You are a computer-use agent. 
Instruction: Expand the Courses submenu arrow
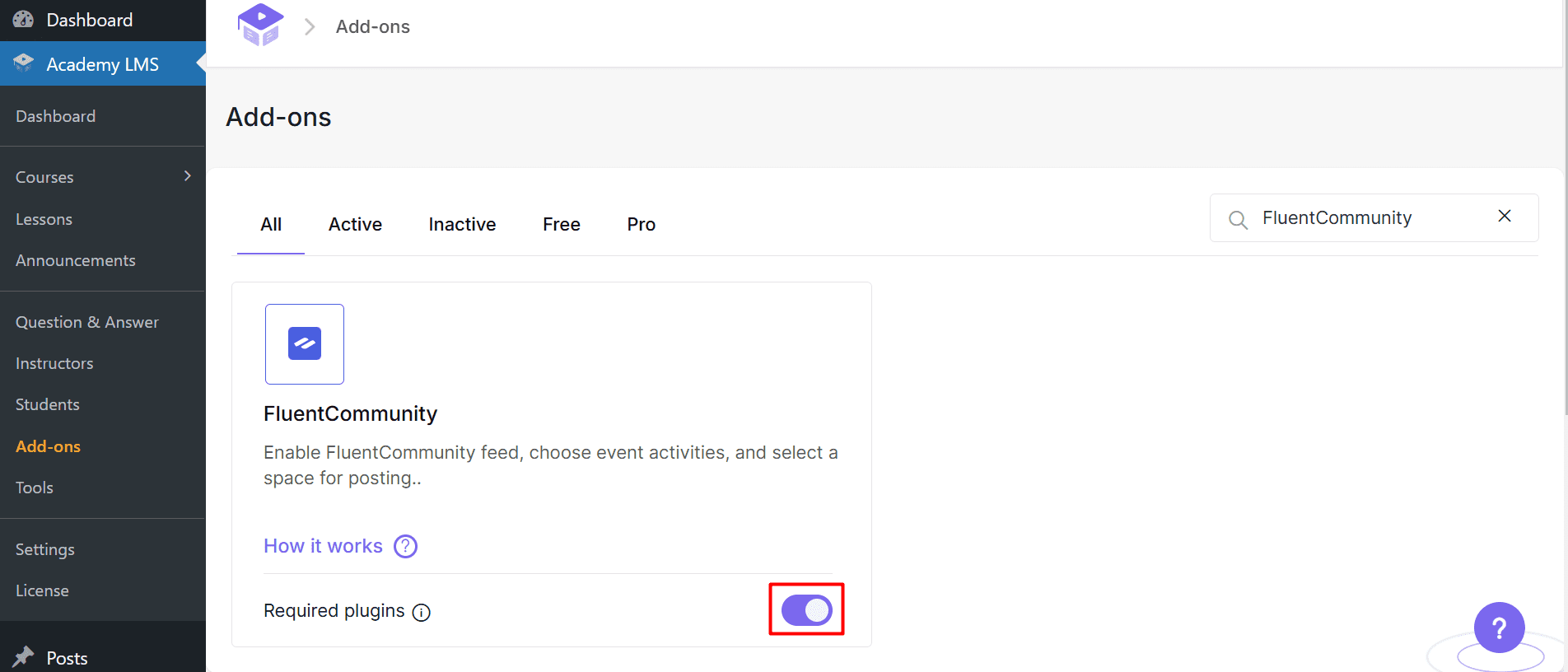[188, 176]
